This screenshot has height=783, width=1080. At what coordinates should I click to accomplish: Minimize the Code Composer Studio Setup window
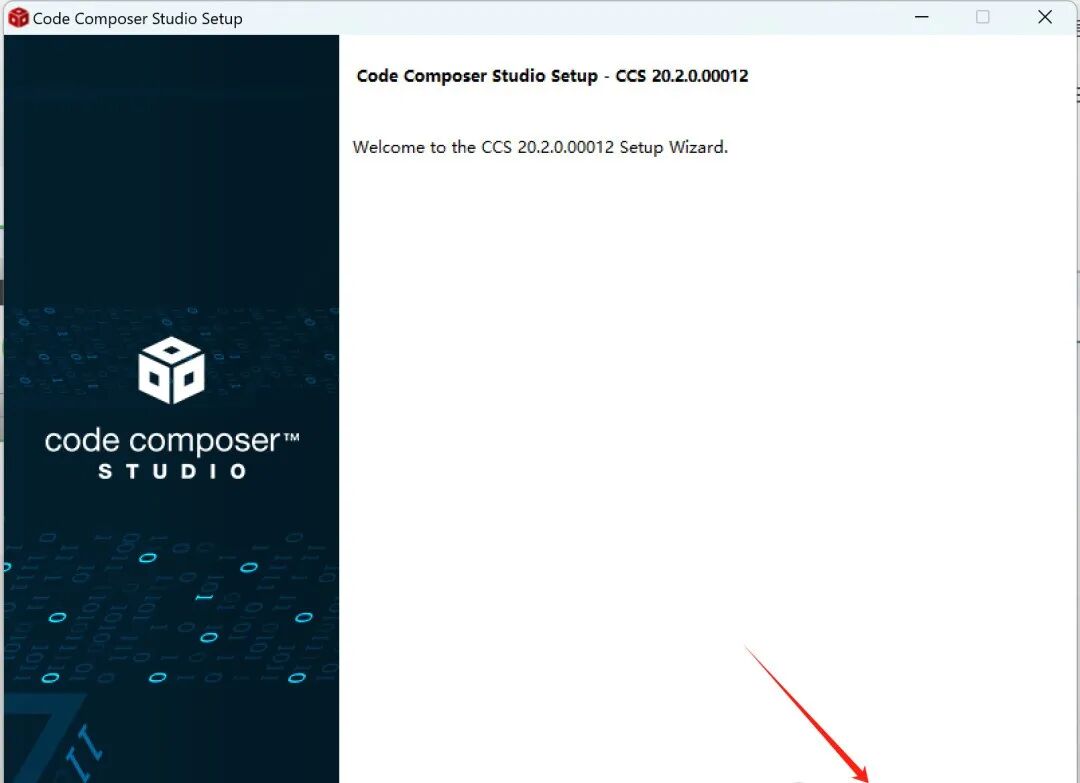click(x=922, y=17)
